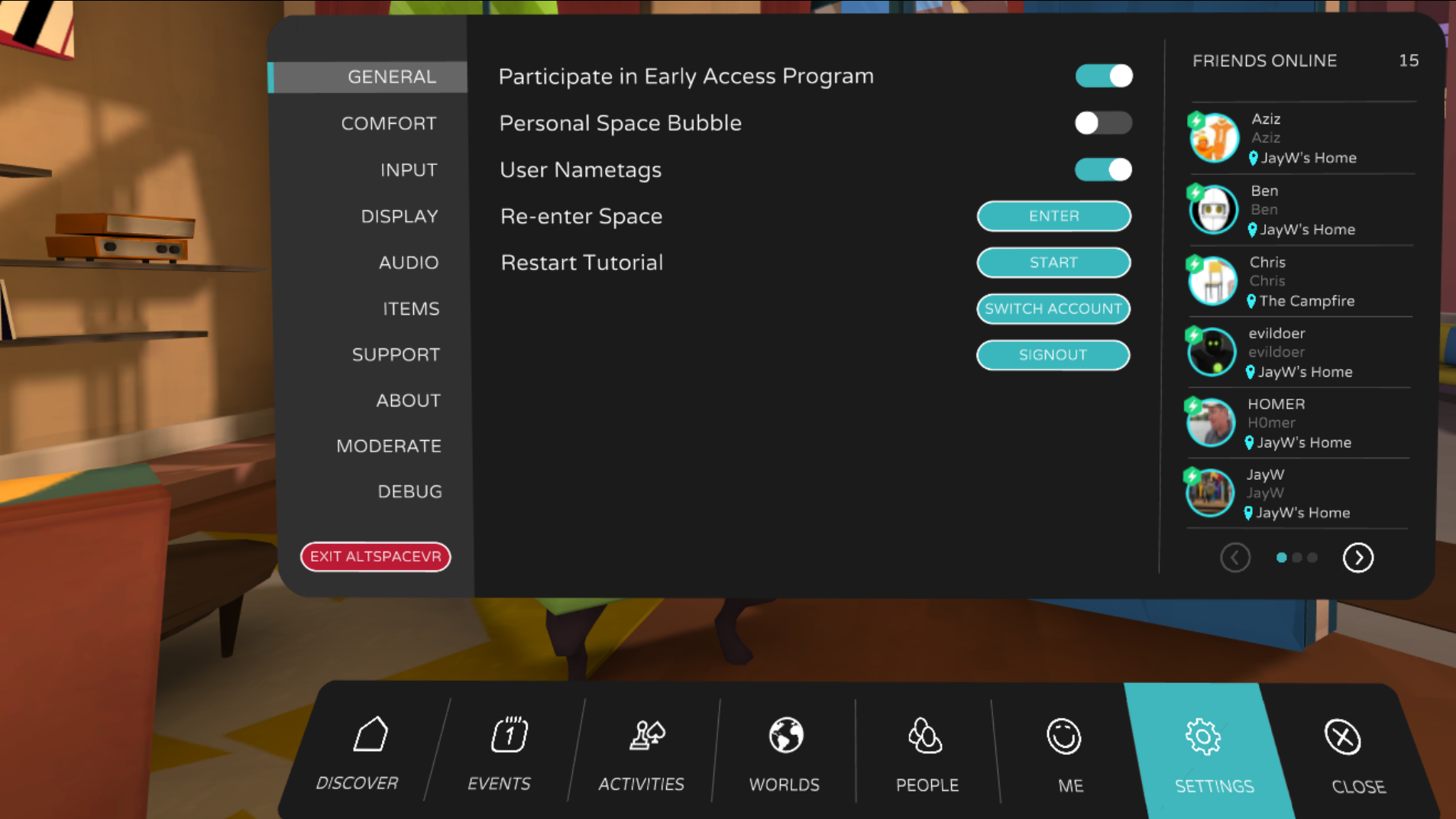Open the Display settings tab

(400, 217)
